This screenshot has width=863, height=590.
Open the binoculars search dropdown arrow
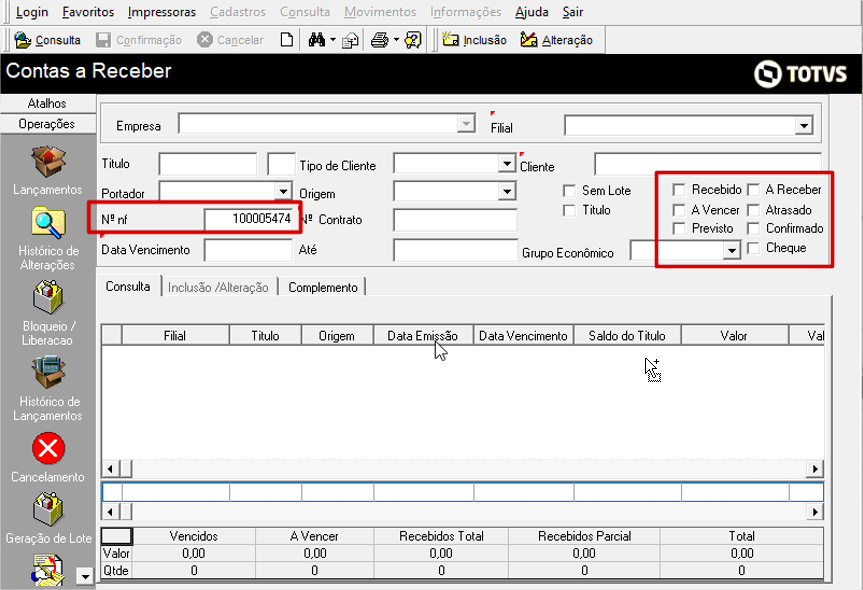point(332,40)
